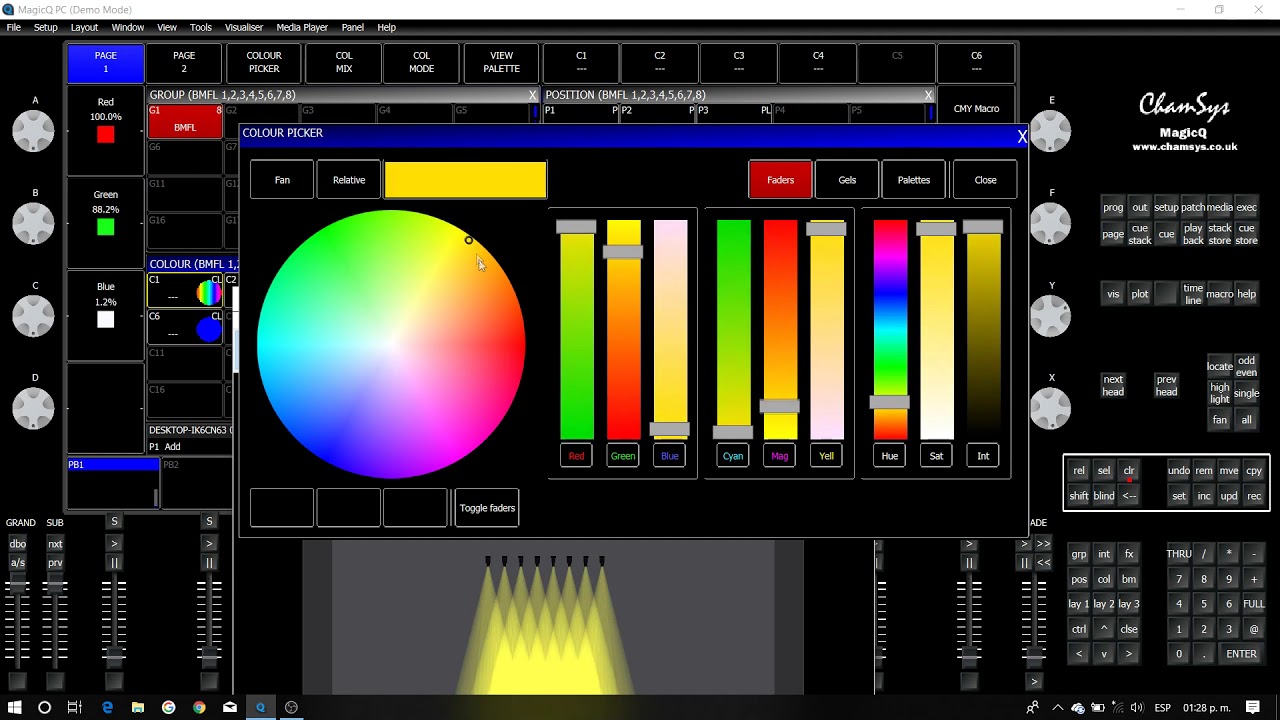Click COL MIX soft button
This screenshot has height=720, width=1280.
344,62
